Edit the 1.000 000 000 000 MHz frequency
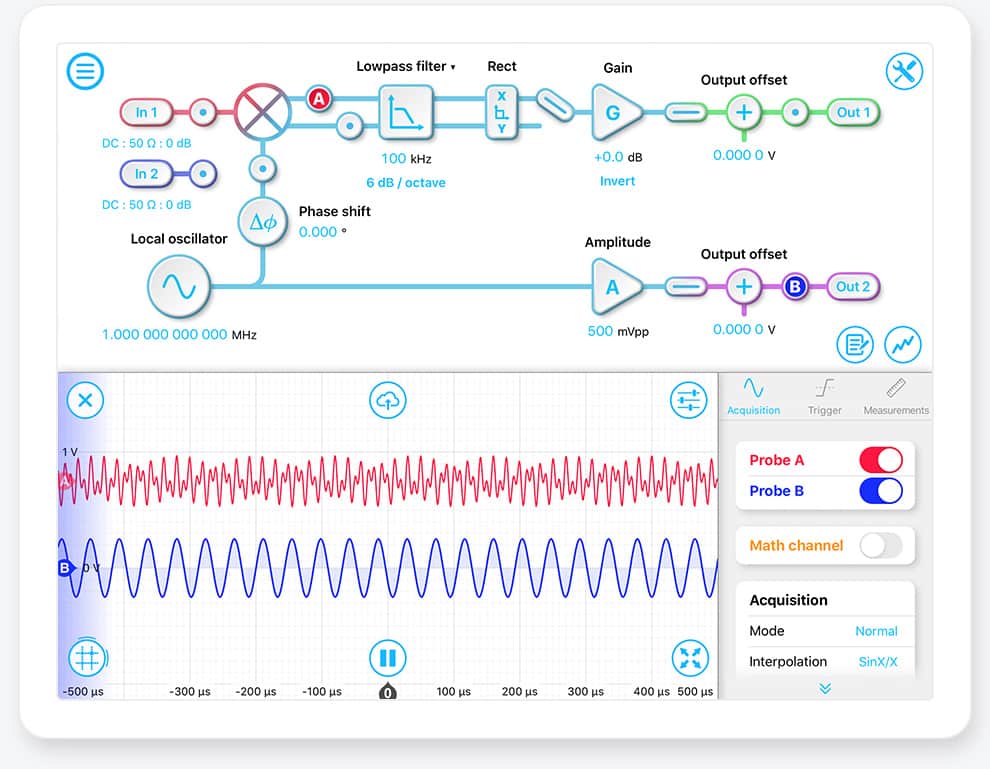The height and width of the screenshot is (769, 990). click(165, 335)
